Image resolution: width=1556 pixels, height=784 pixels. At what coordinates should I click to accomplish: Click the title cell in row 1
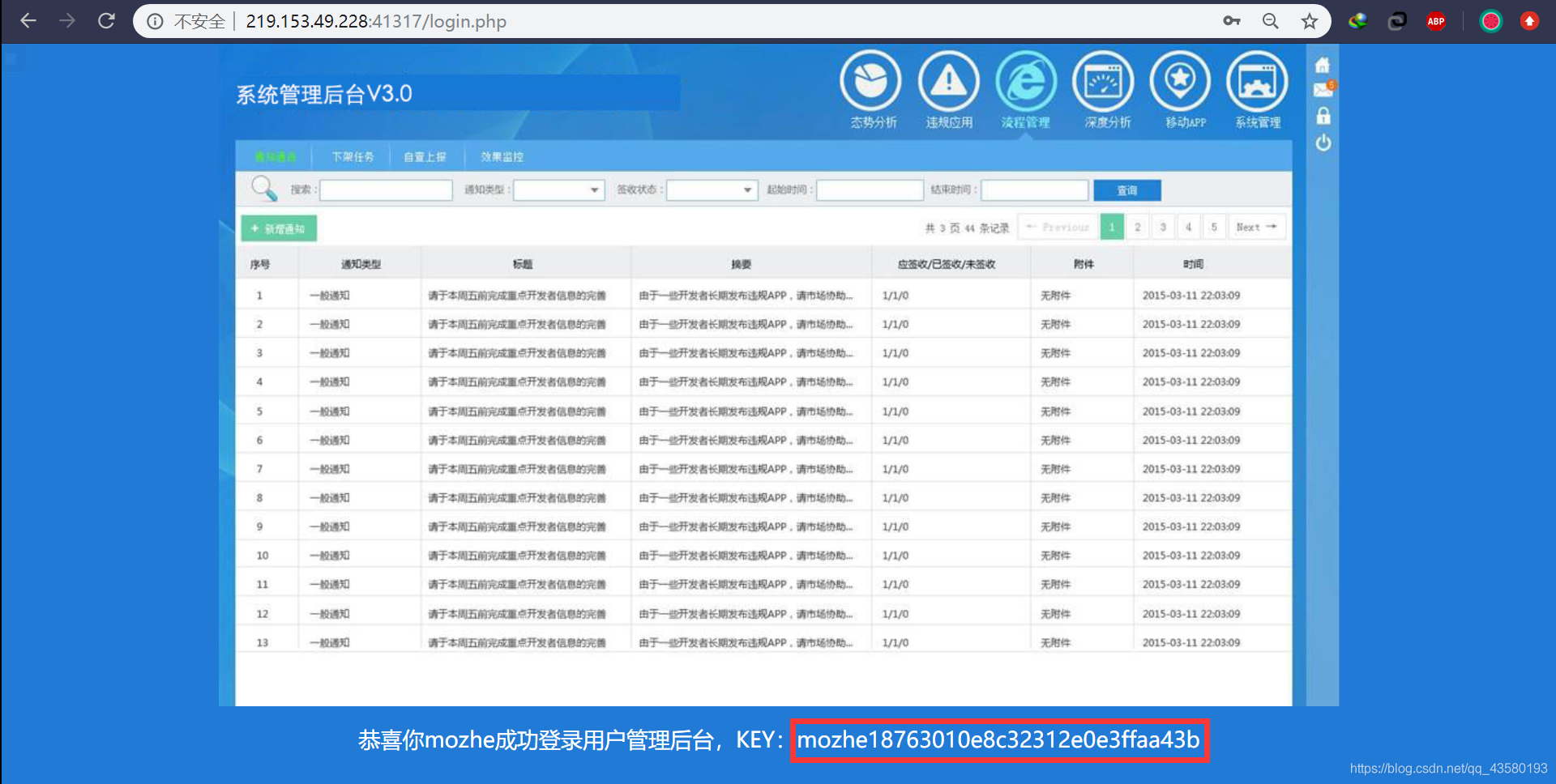coord(517,296)
